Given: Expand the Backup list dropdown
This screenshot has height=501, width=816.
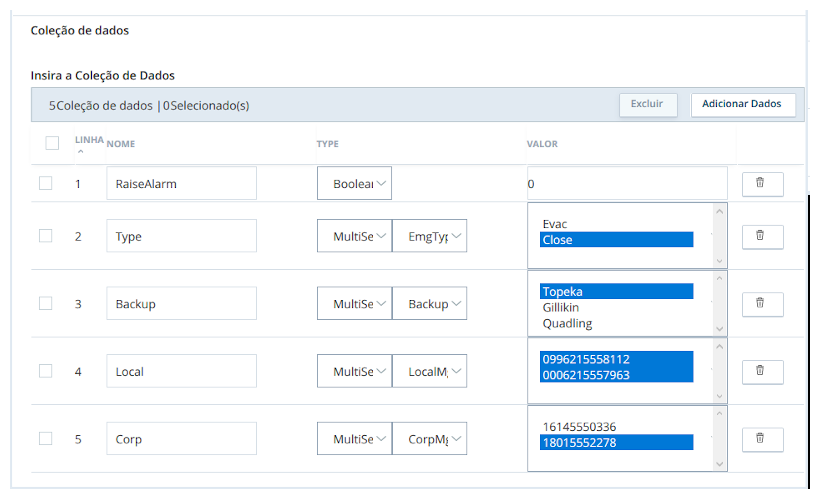Looking at the screenshot, I should click(429, 303).
